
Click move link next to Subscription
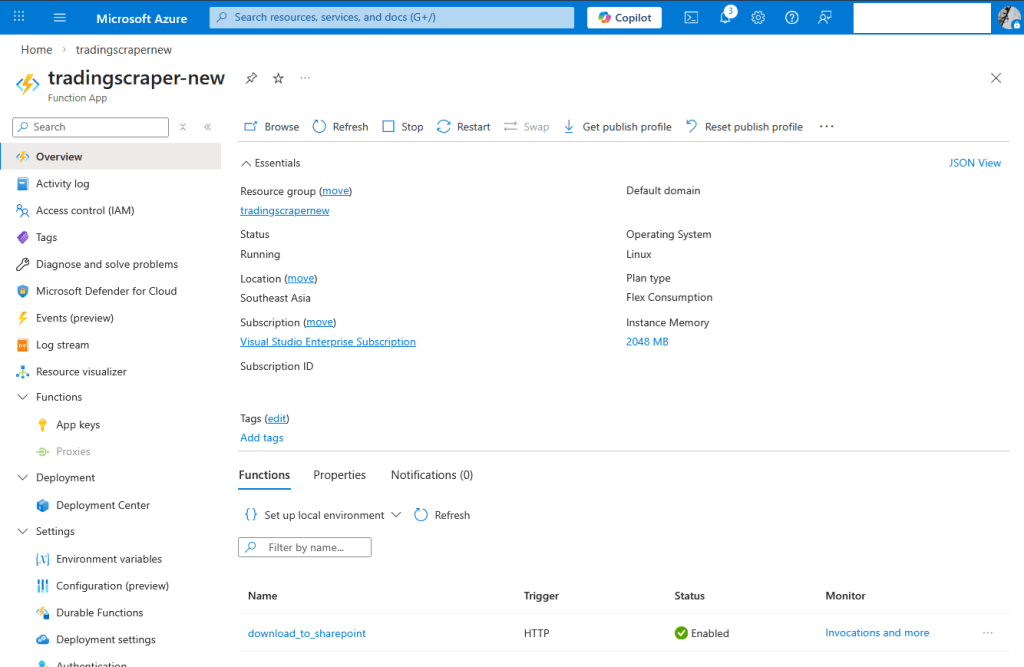(x=319, y=322)
